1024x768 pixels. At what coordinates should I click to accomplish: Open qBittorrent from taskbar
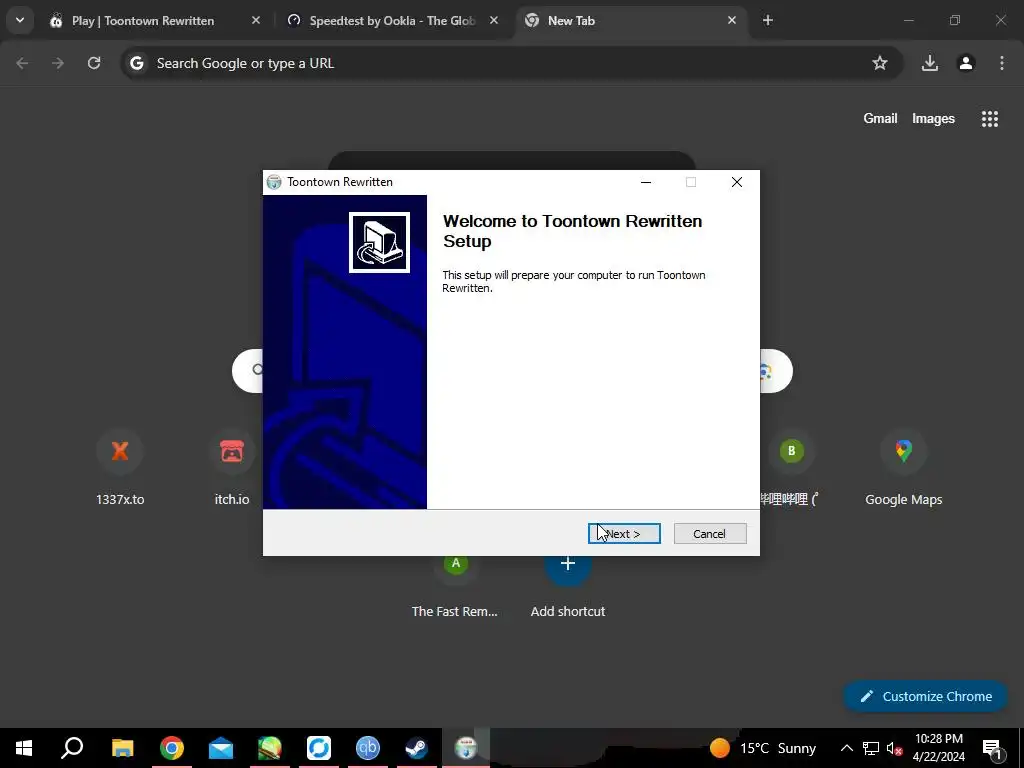click(x=368, y=748)
